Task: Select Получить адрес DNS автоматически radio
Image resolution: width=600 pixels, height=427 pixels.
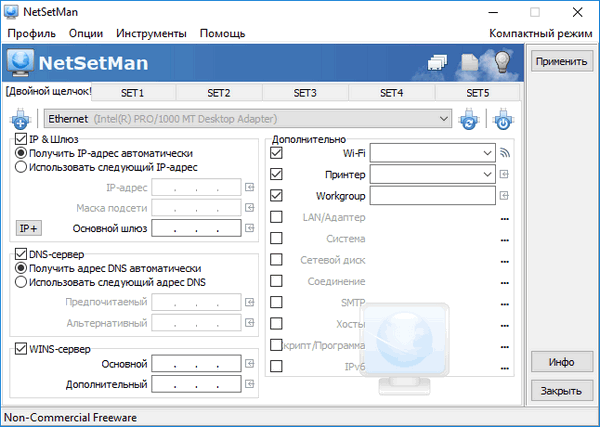Action: point(21,268)
